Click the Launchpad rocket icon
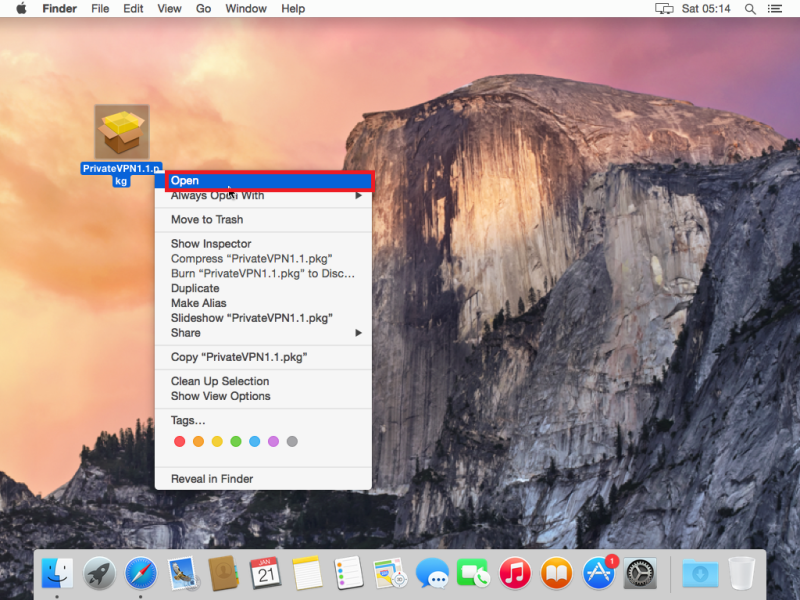This screenshot has width=800, height=600. pos(99,573)
